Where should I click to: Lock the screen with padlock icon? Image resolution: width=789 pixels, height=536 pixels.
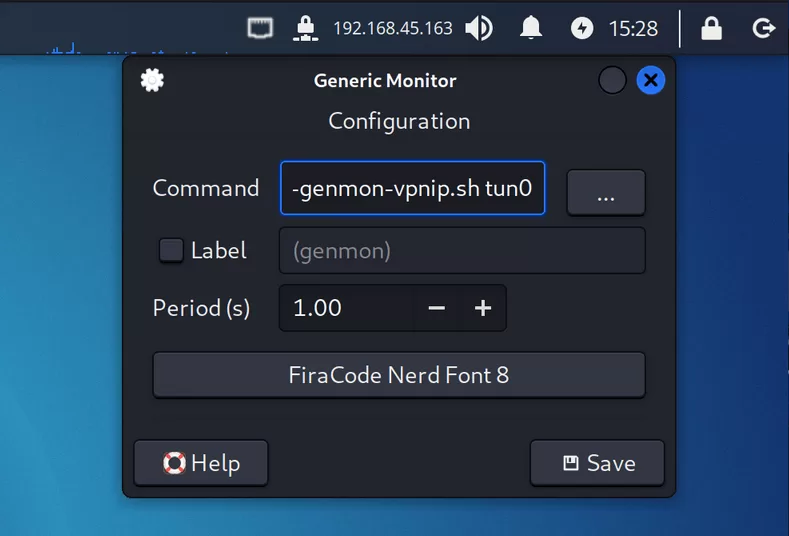pyautogui.click(x=711, y=28)
